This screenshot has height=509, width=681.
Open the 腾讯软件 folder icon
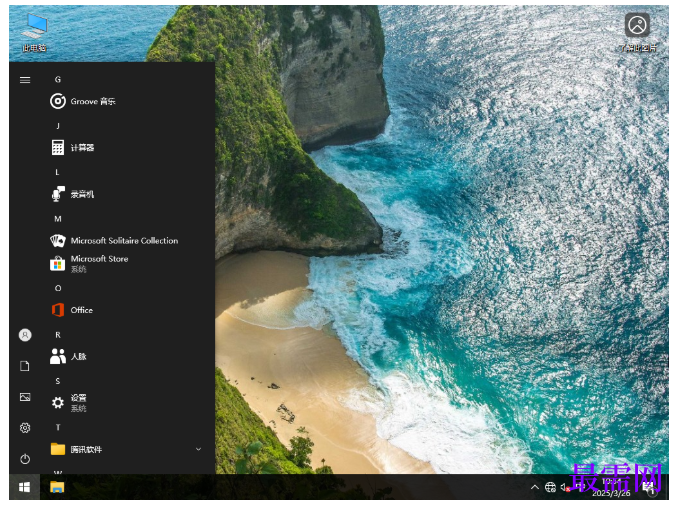(58, 449)
